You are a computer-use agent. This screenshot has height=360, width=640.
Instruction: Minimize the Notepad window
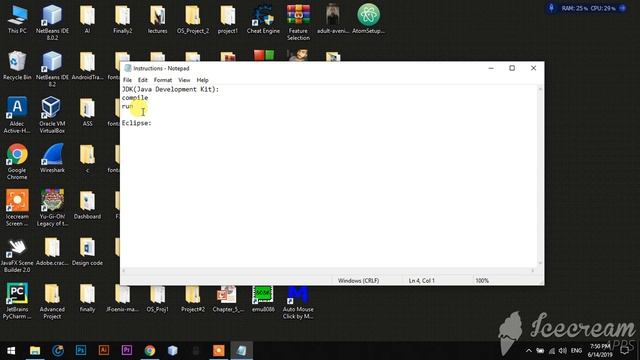(491, 68)
